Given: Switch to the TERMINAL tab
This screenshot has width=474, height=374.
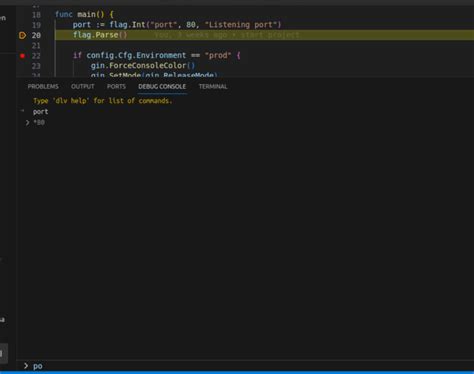Looking at the screenshot, I should [x=213, y=87].
